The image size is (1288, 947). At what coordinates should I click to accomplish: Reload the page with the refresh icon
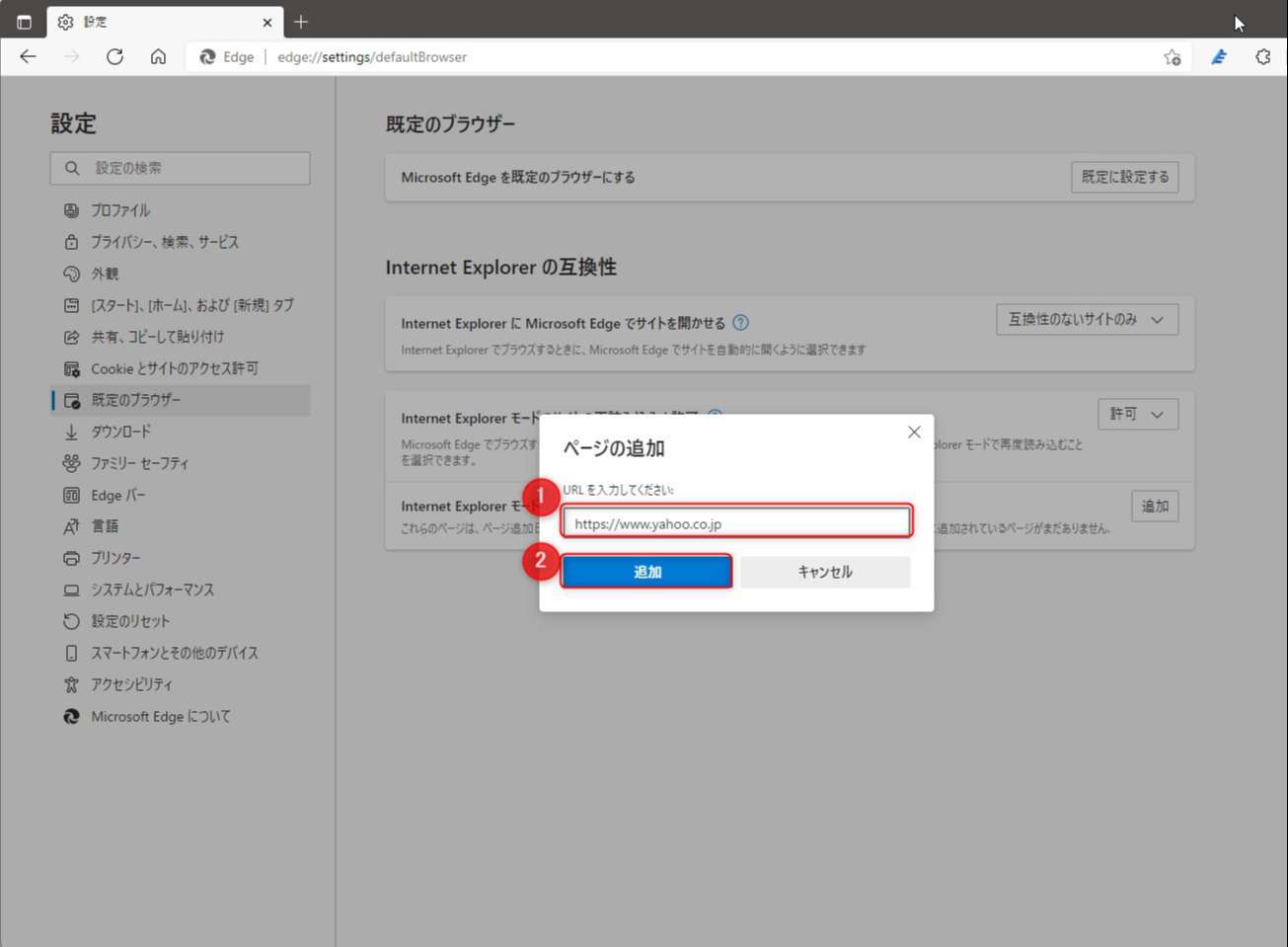[114, 56]
